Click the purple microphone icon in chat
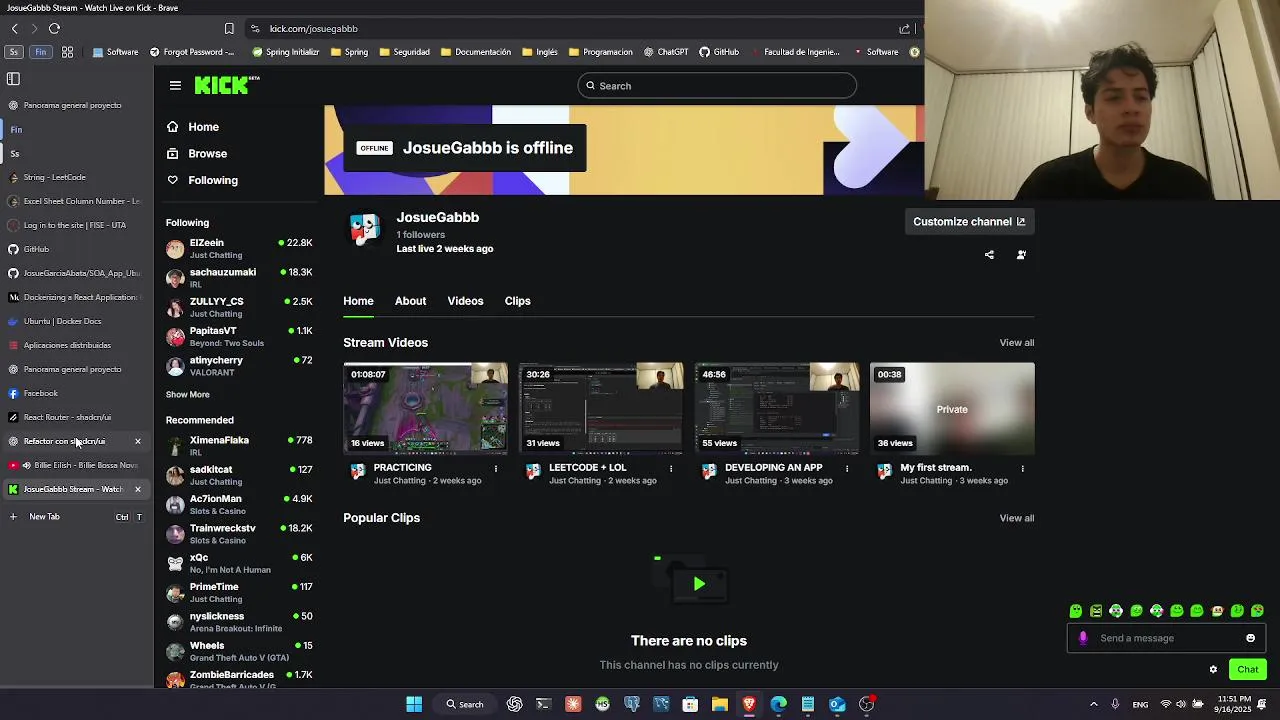 click(x=1083, y=638)
